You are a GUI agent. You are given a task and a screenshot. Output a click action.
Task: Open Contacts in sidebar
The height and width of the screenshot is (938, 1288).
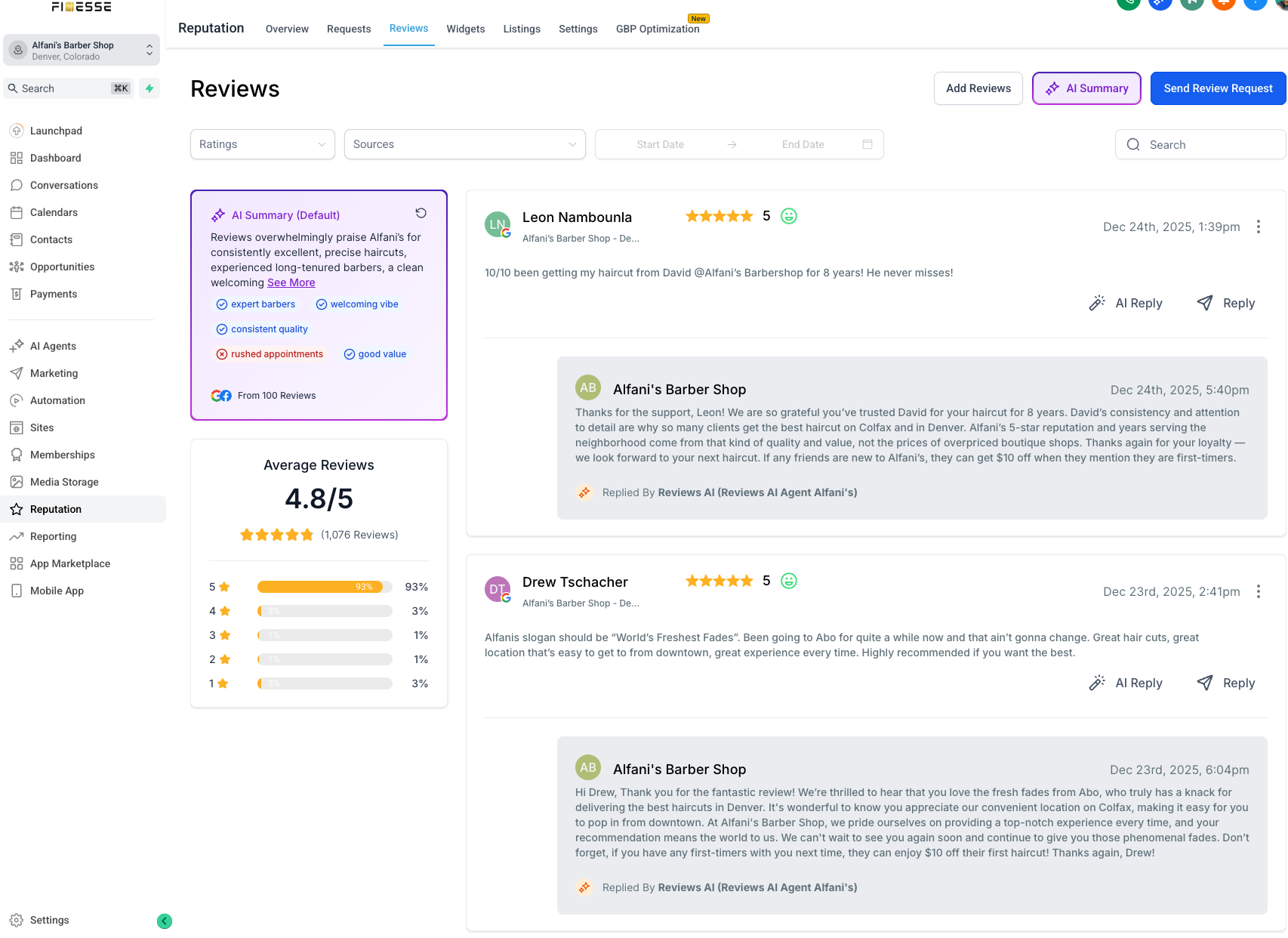pos(83,239)
